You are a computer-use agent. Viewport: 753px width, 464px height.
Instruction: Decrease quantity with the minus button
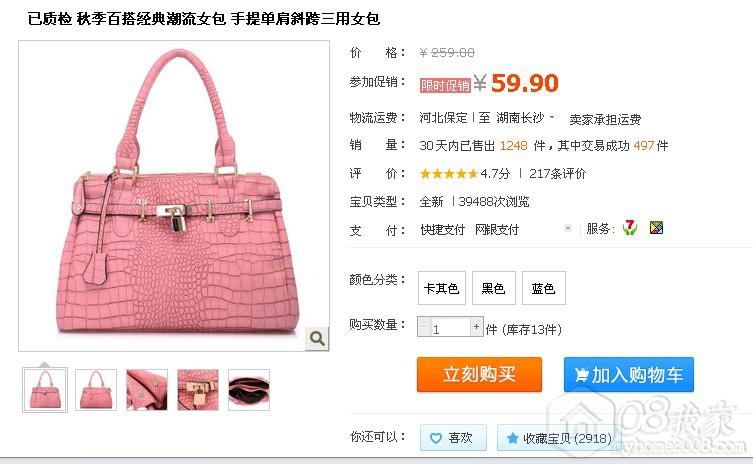point(424,327)
